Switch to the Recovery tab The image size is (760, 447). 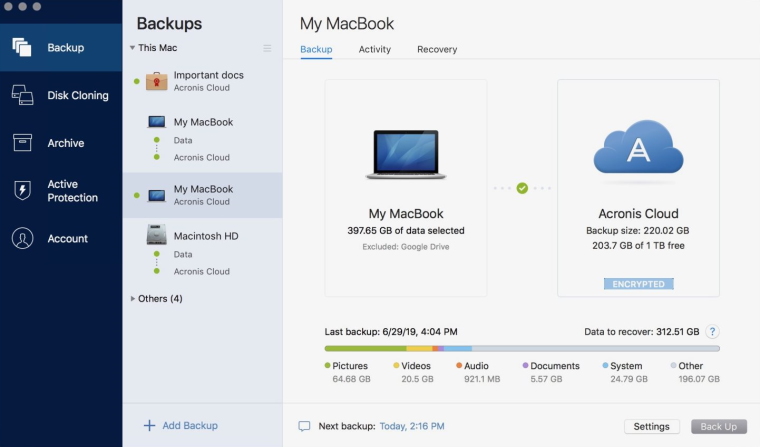click(437, 49)
